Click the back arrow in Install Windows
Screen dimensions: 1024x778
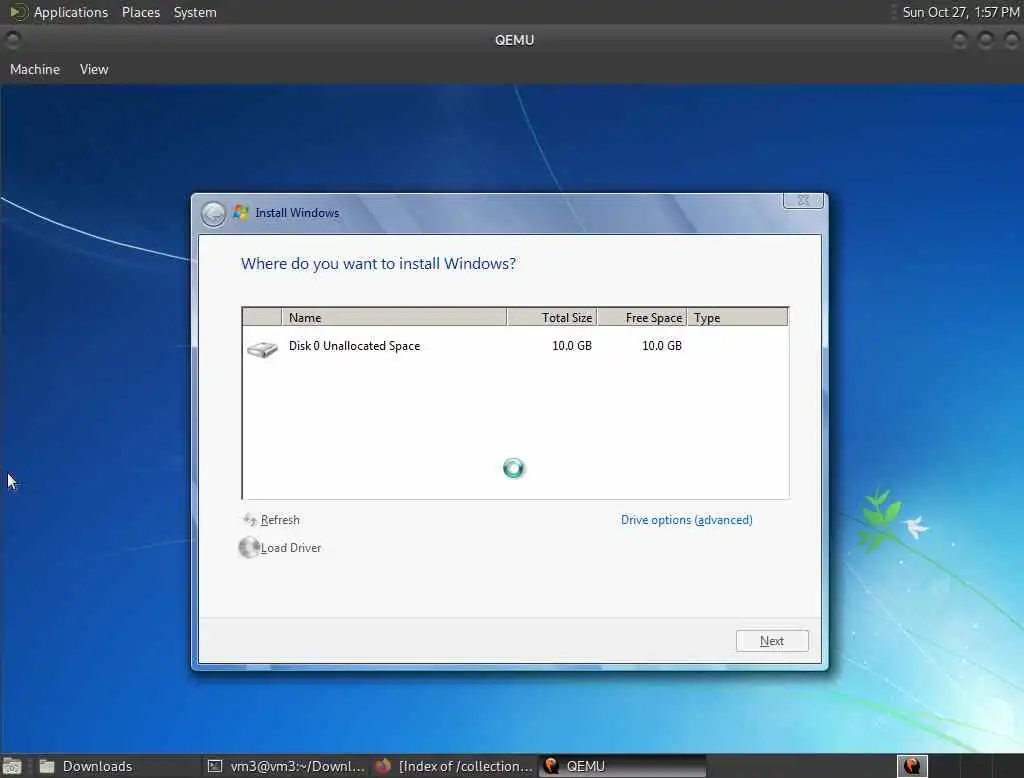pos(213,214)
